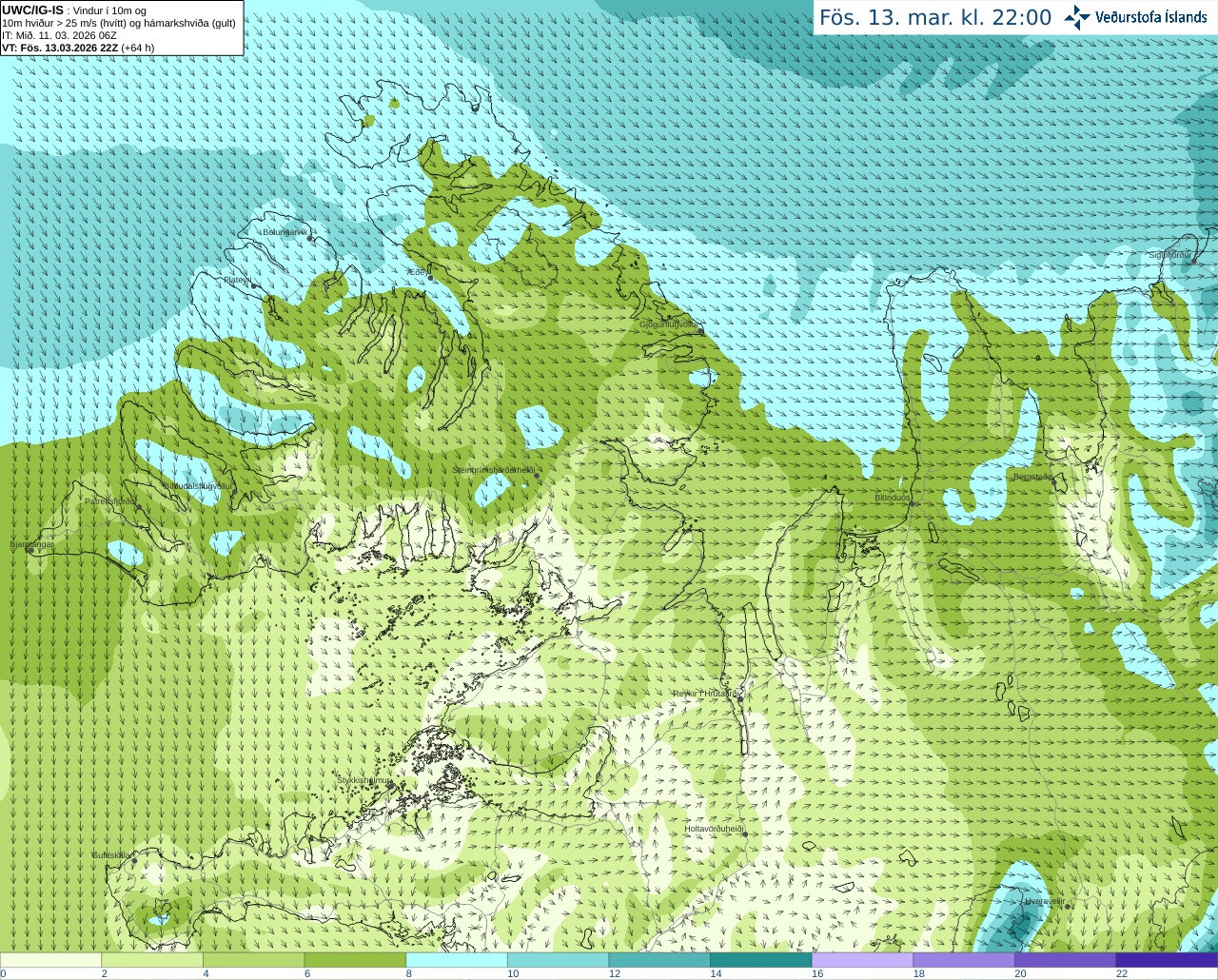Select the 16–18 m/s lavender legend swatch
1218x980 pixels.
862,960
